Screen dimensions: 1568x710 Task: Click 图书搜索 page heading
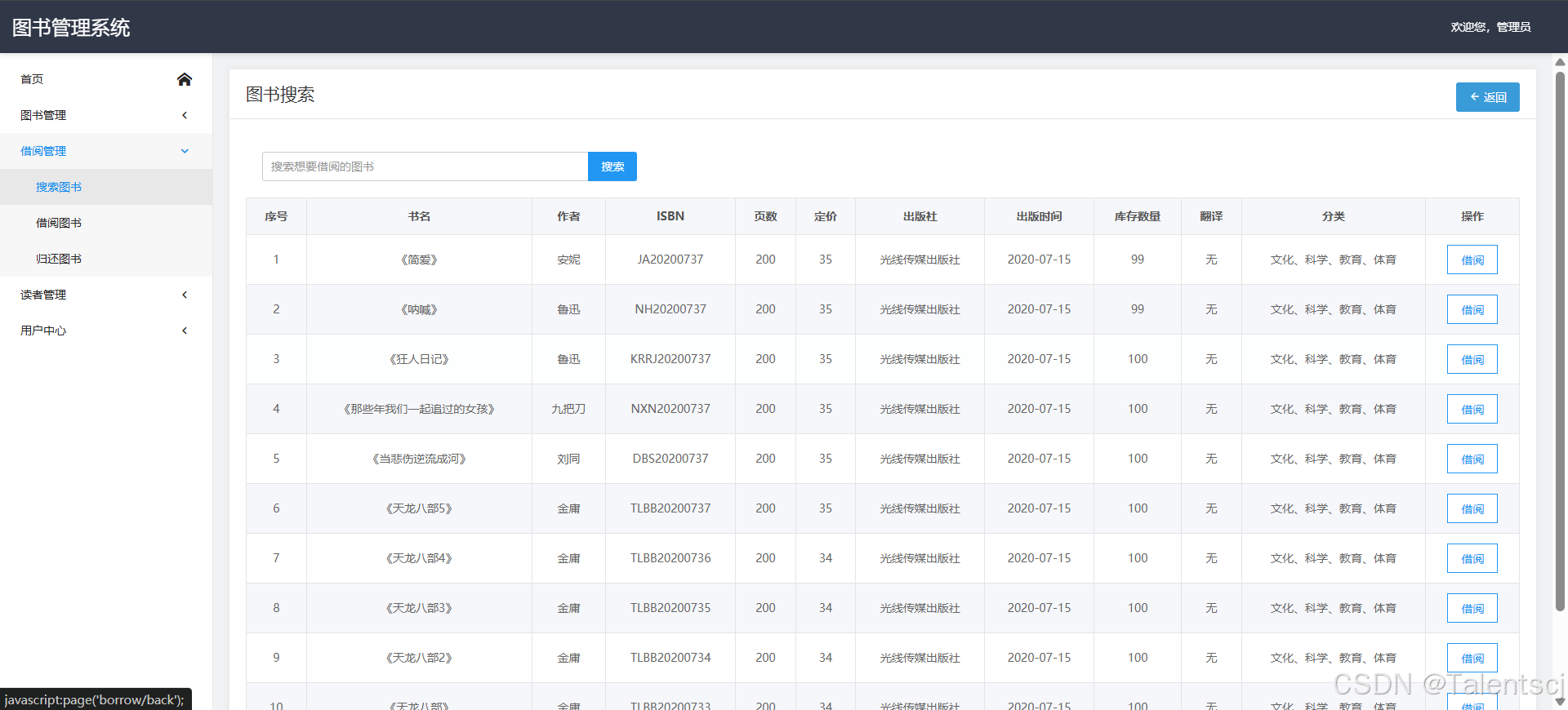point(280,95)
